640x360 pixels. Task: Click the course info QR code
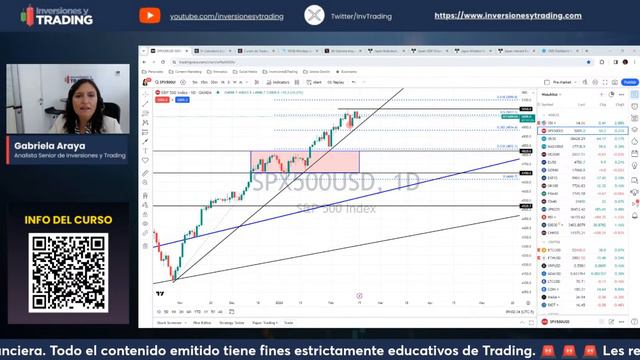coord(68,273)
